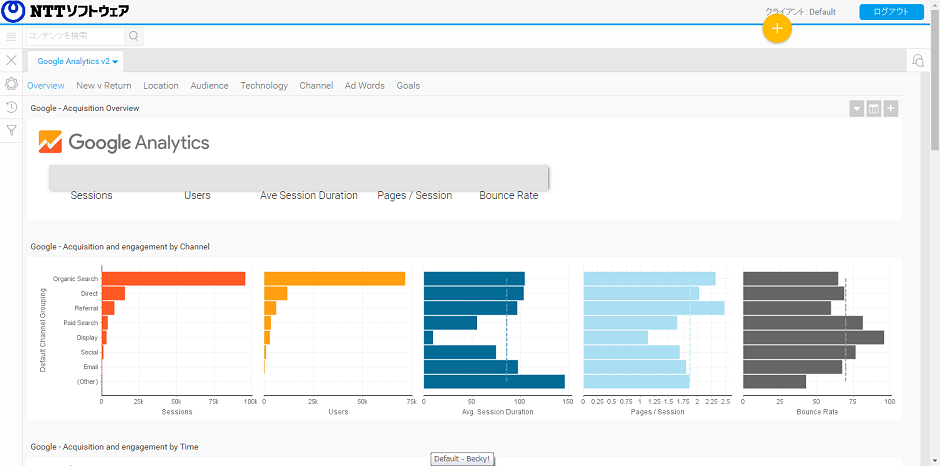
Task: Click the Organic Search bar in Users chart
Action: (335, 278)
